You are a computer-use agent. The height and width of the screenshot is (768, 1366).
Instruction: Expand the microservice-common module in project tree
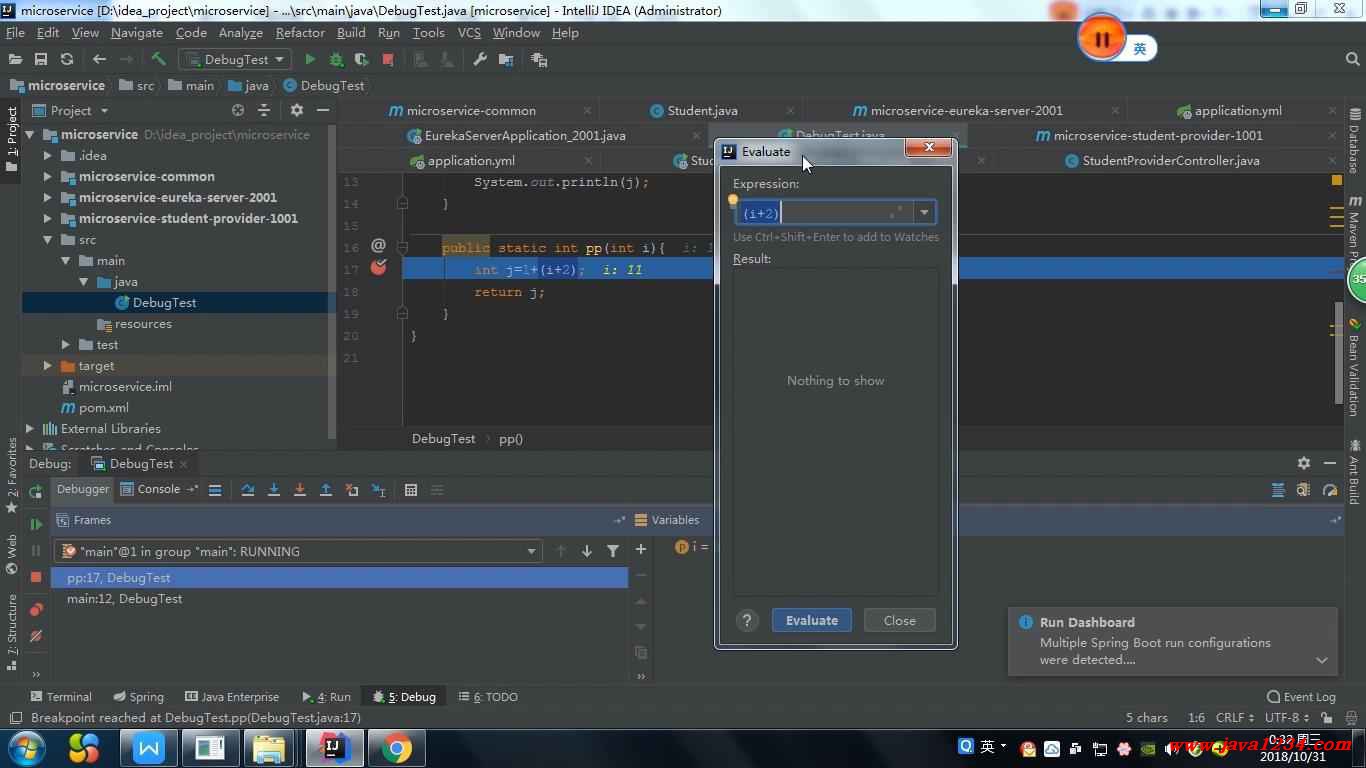(47, 177)
